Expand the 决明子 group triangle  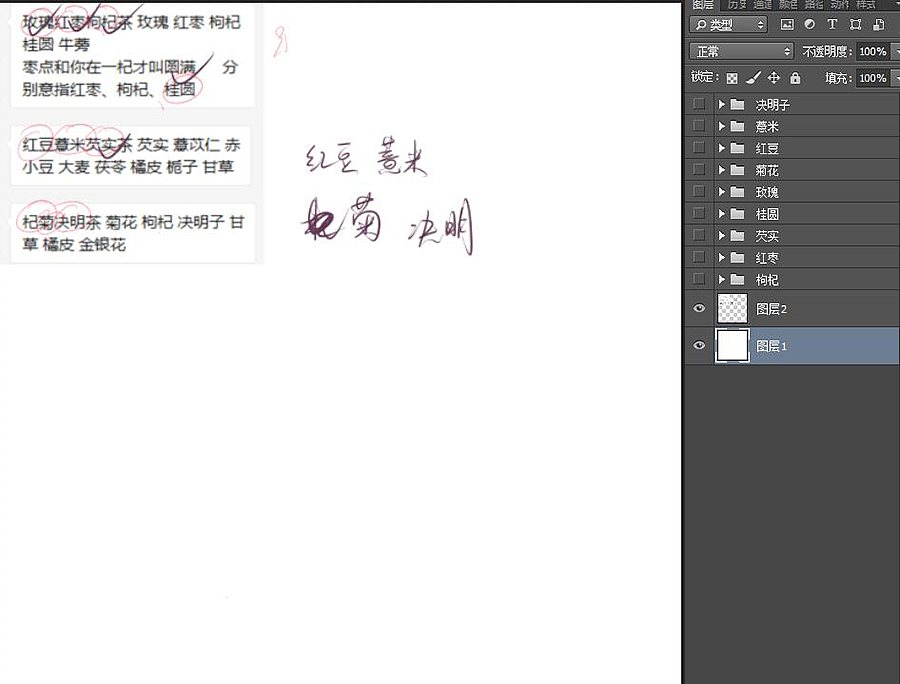[x=721, y=104]
